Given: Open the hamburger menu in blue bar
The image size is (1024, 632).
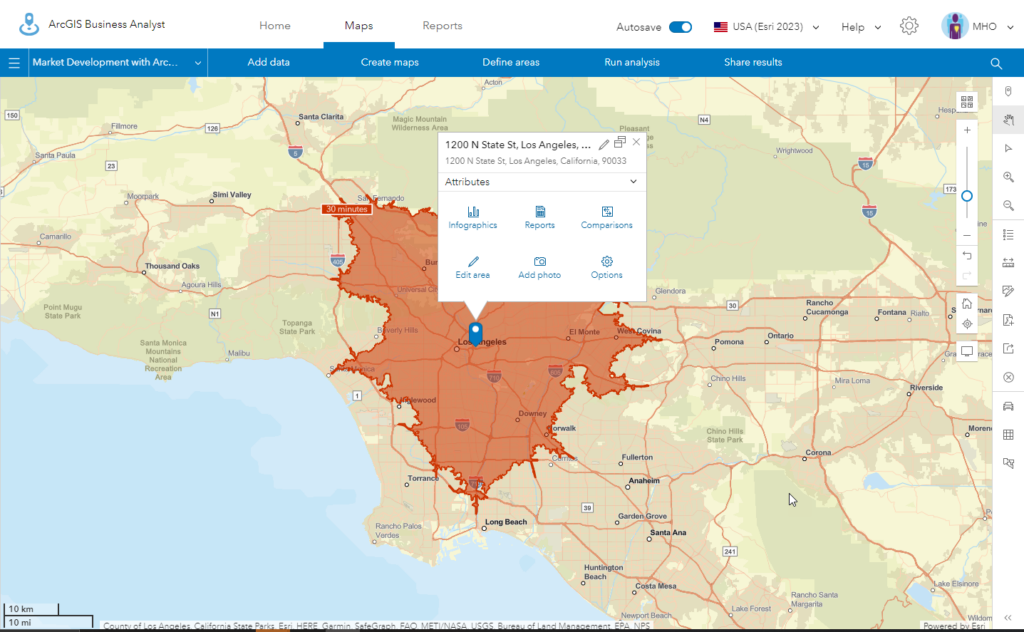Looking at the screenshot, I should pos(14,63).
